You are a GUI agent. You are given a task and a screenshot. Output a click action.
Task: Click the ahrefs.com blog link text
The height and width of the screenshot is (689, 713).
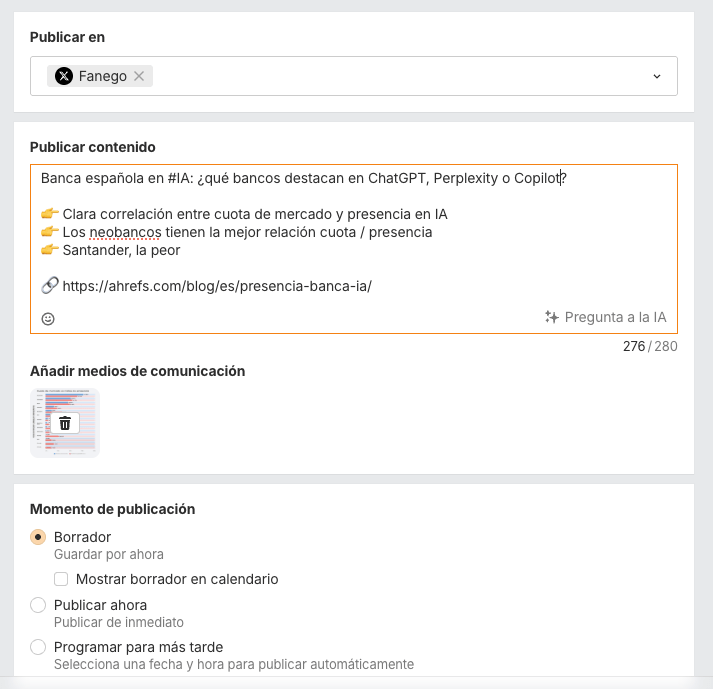(x=216, y=286)
